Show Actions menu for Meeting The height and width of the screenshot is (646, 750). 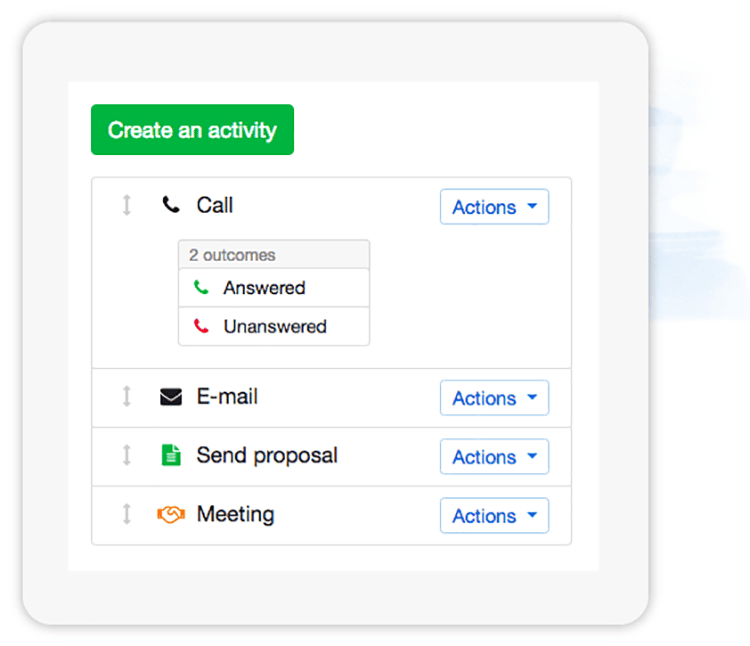(494, 516)
